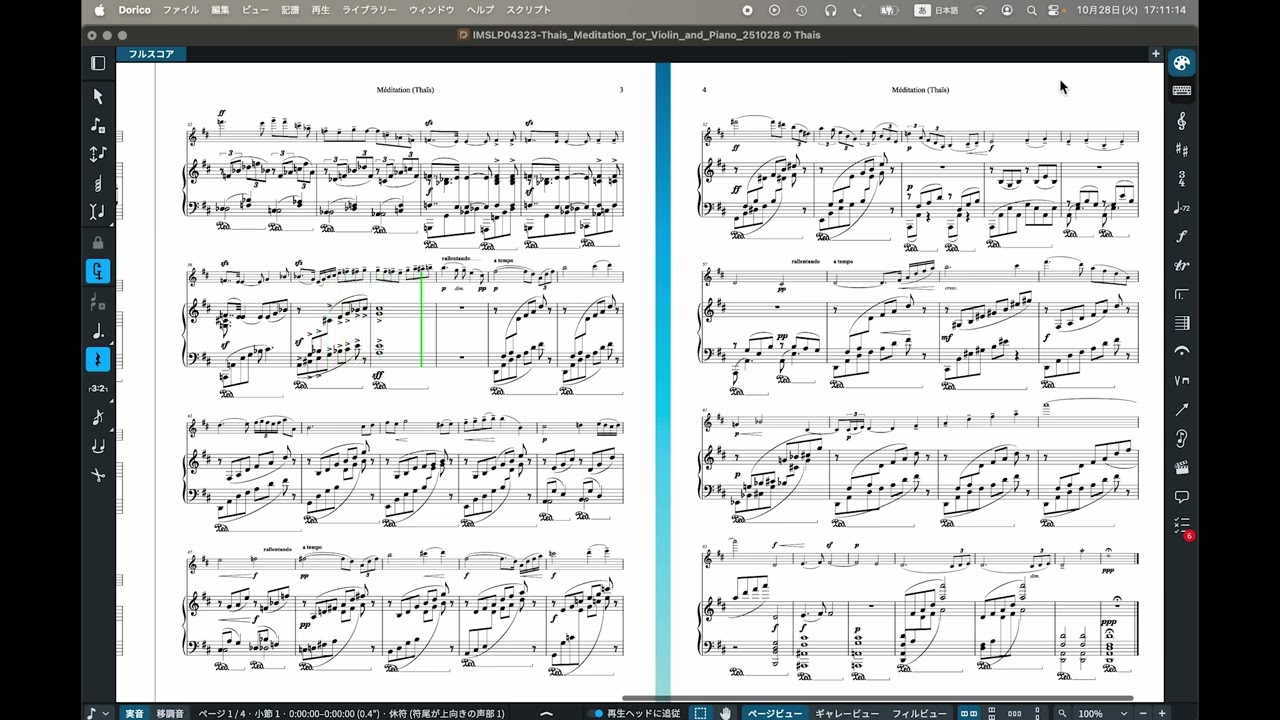Open the key signatures panel

coord(1181,150)
